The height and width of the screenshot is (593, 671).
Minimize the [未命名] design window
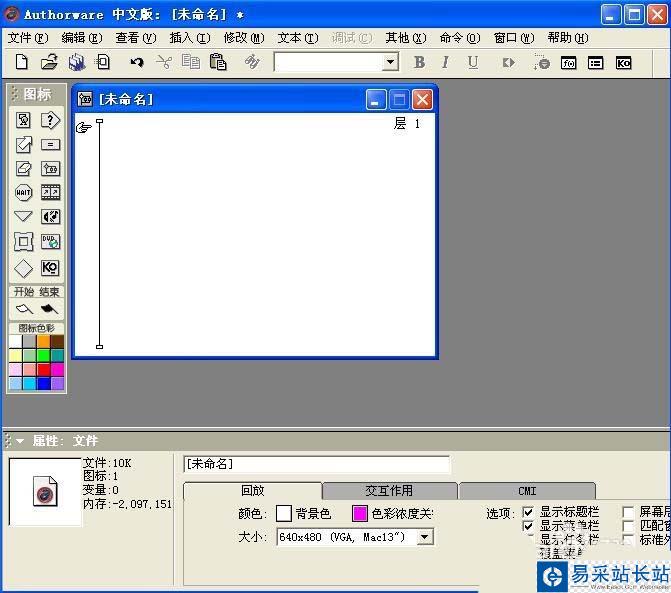coord(376,100)
